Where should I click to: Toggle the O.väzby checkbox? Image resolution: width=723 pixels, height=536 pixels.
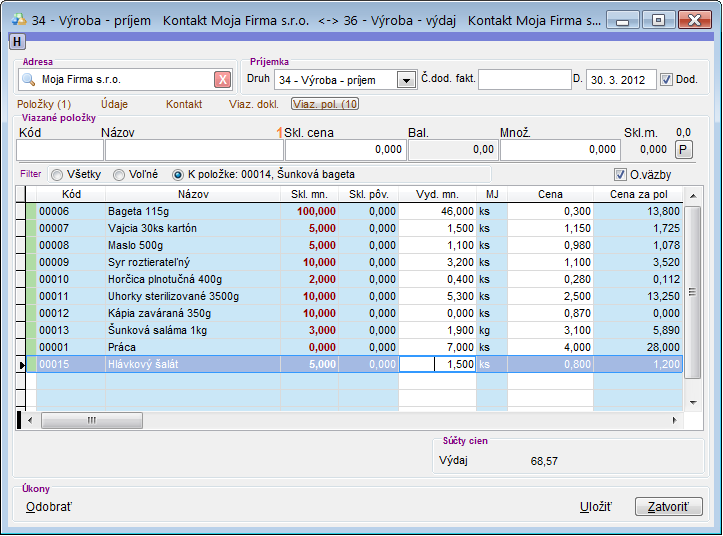tap(620, 174)
